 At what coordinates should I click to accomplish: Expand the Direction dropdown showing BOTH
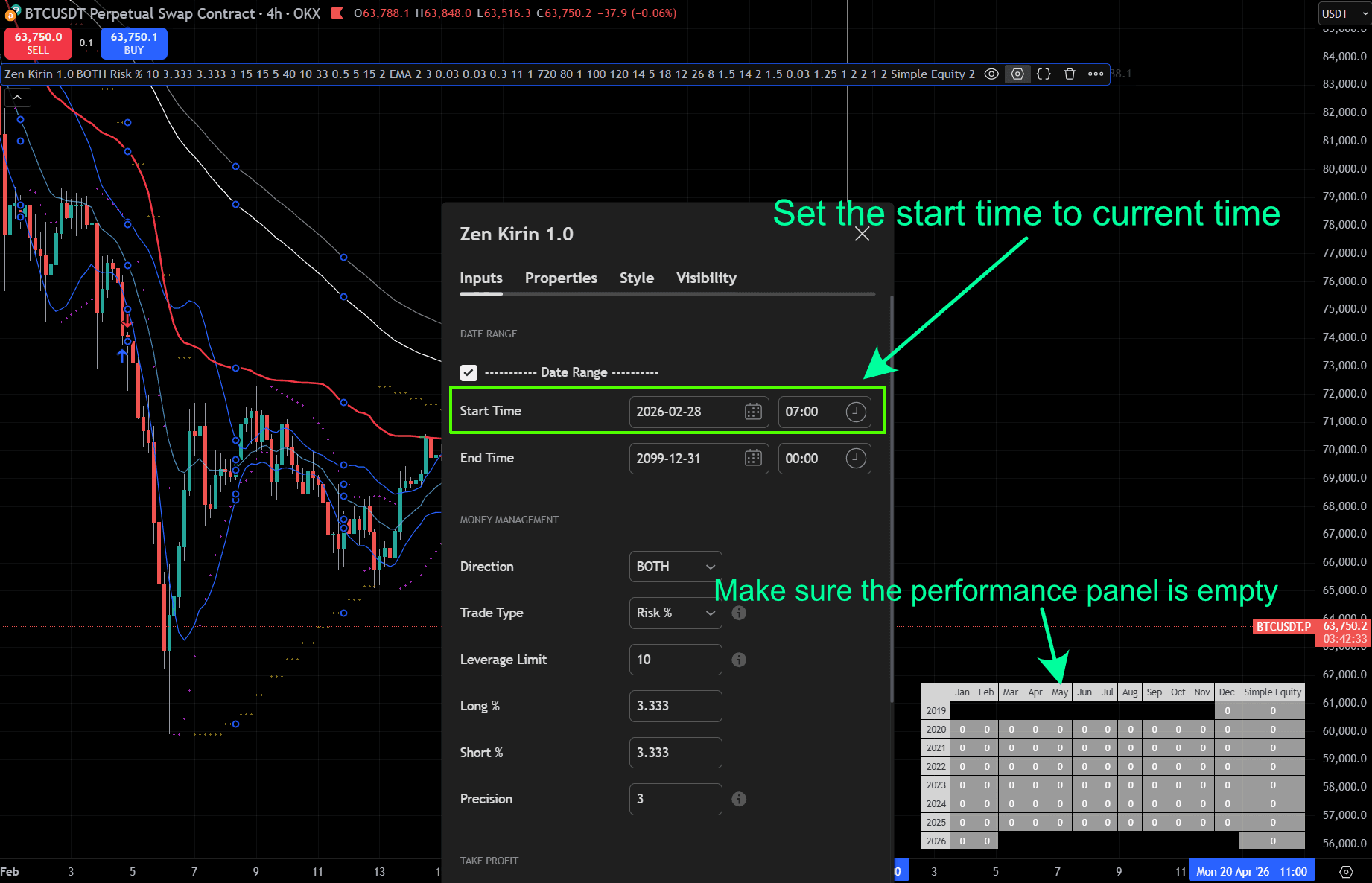pos(675,567)
